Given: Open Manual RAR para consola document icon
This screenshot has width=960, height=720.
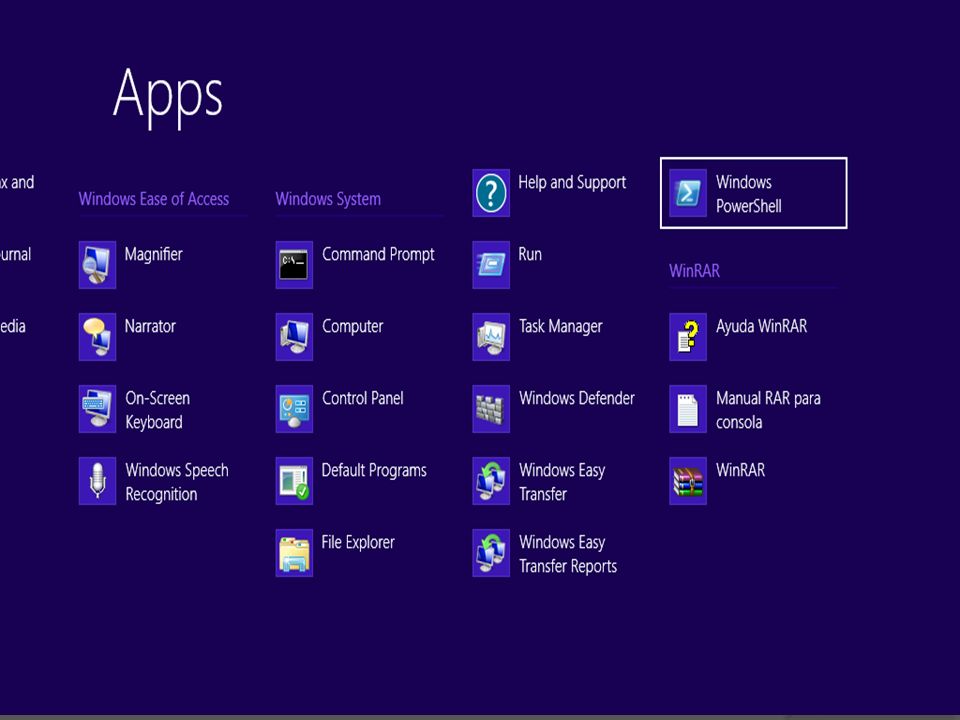Looking at the screenshot, I should [688, 408].
